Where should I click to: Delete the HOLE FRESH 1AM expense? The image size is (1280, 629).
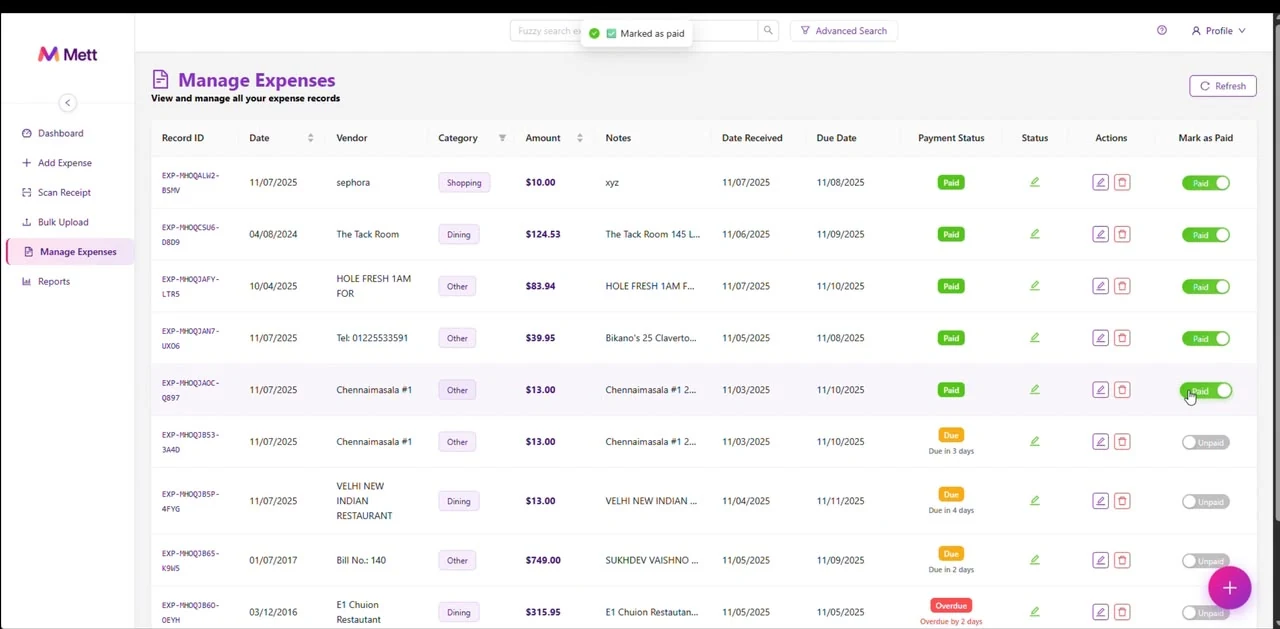pos(1122,286)
